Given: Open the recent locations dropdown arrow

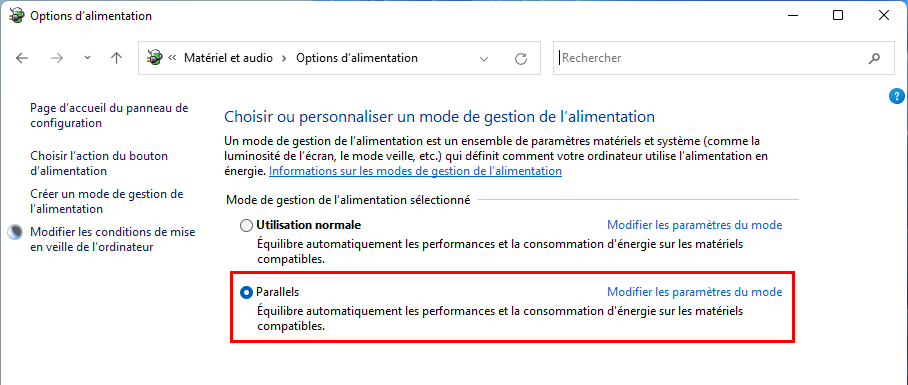Looking at the screenshot, I should pos(87,58).
